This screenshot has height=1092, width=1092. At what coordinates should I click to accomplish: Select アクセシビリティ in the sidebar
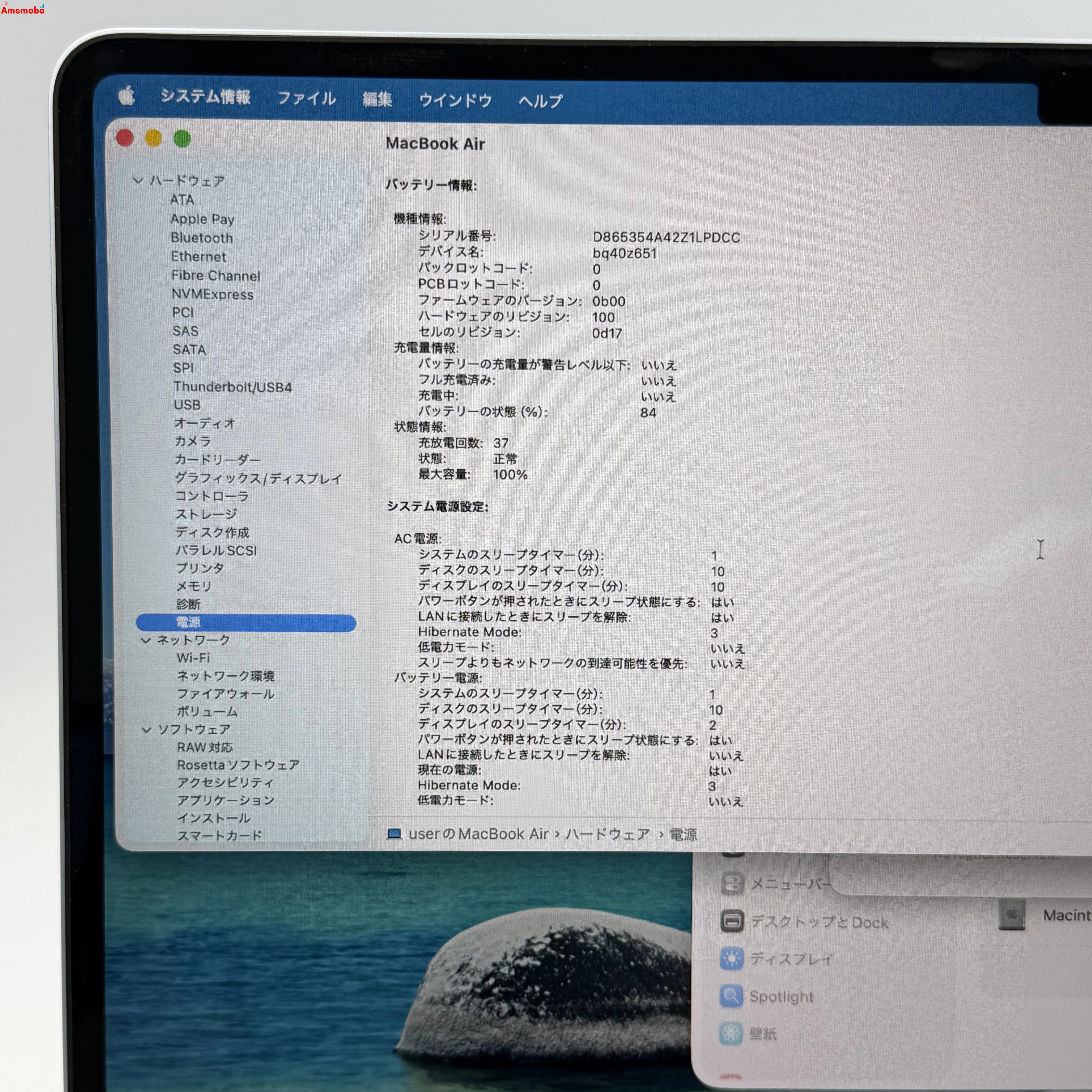coord(226,783)
